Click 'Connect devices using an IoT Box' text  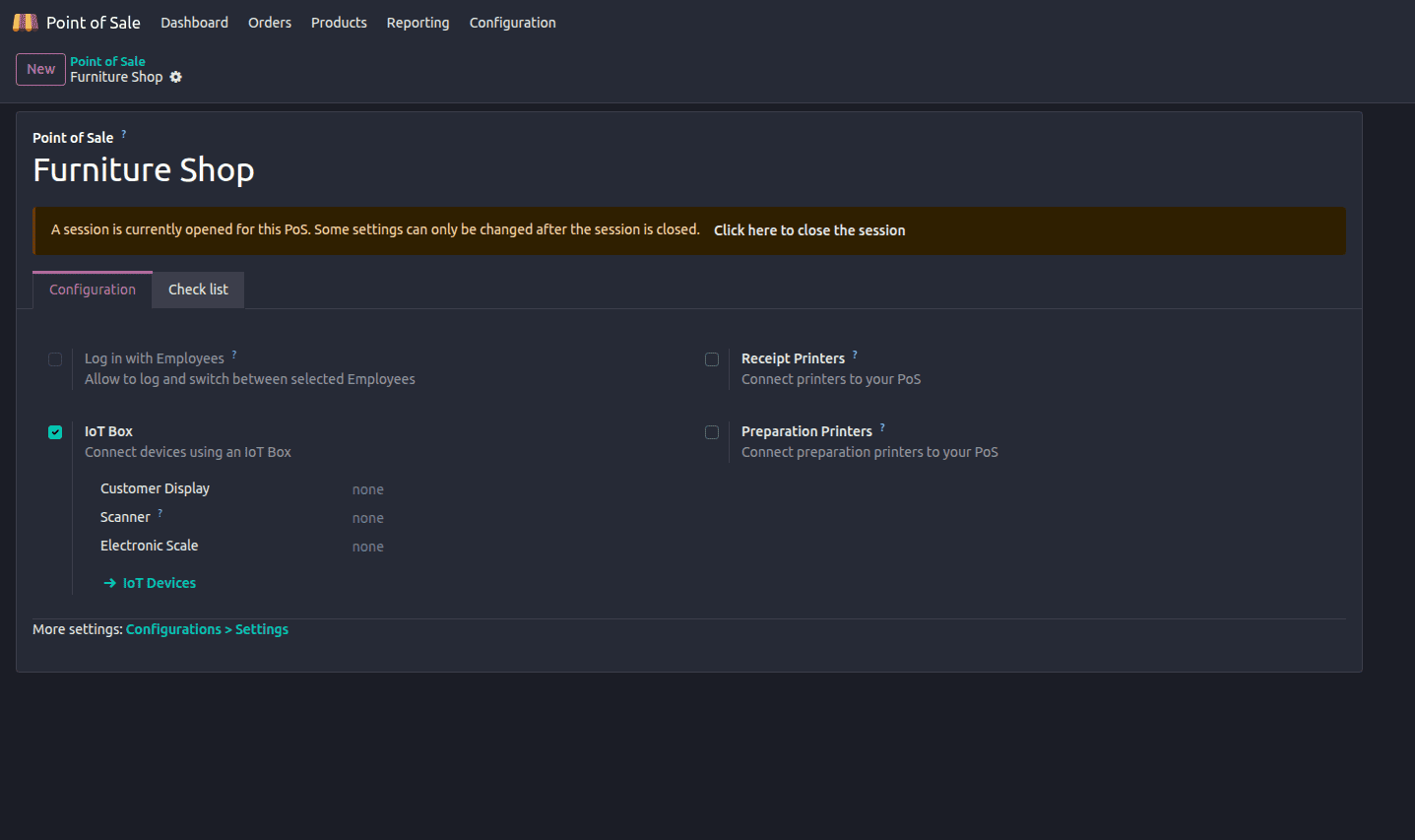tap(188, 452)
